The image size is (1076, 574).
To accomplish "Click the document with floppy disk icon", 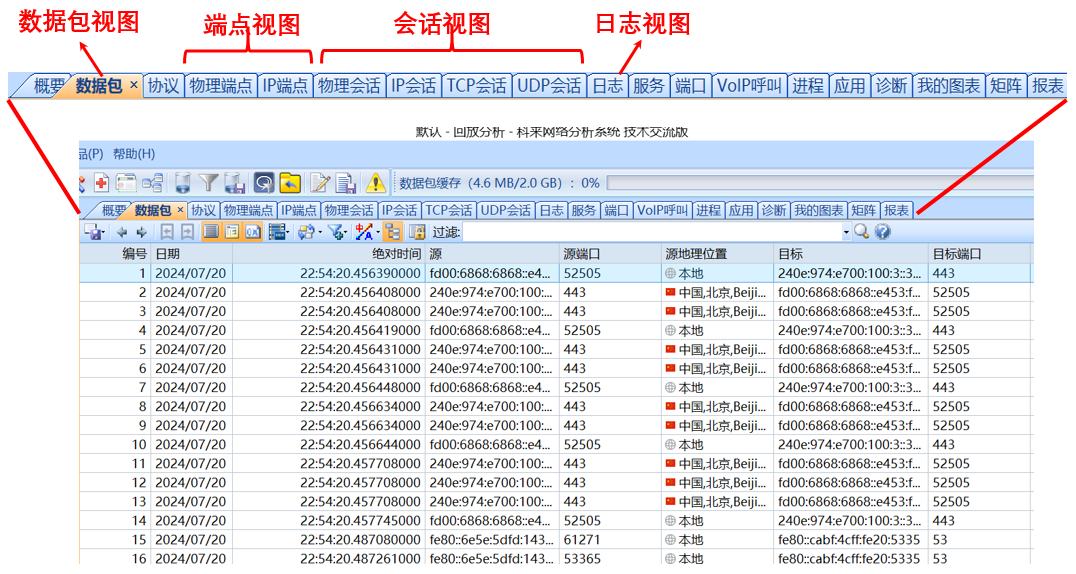I will click(x=346, y=183).
